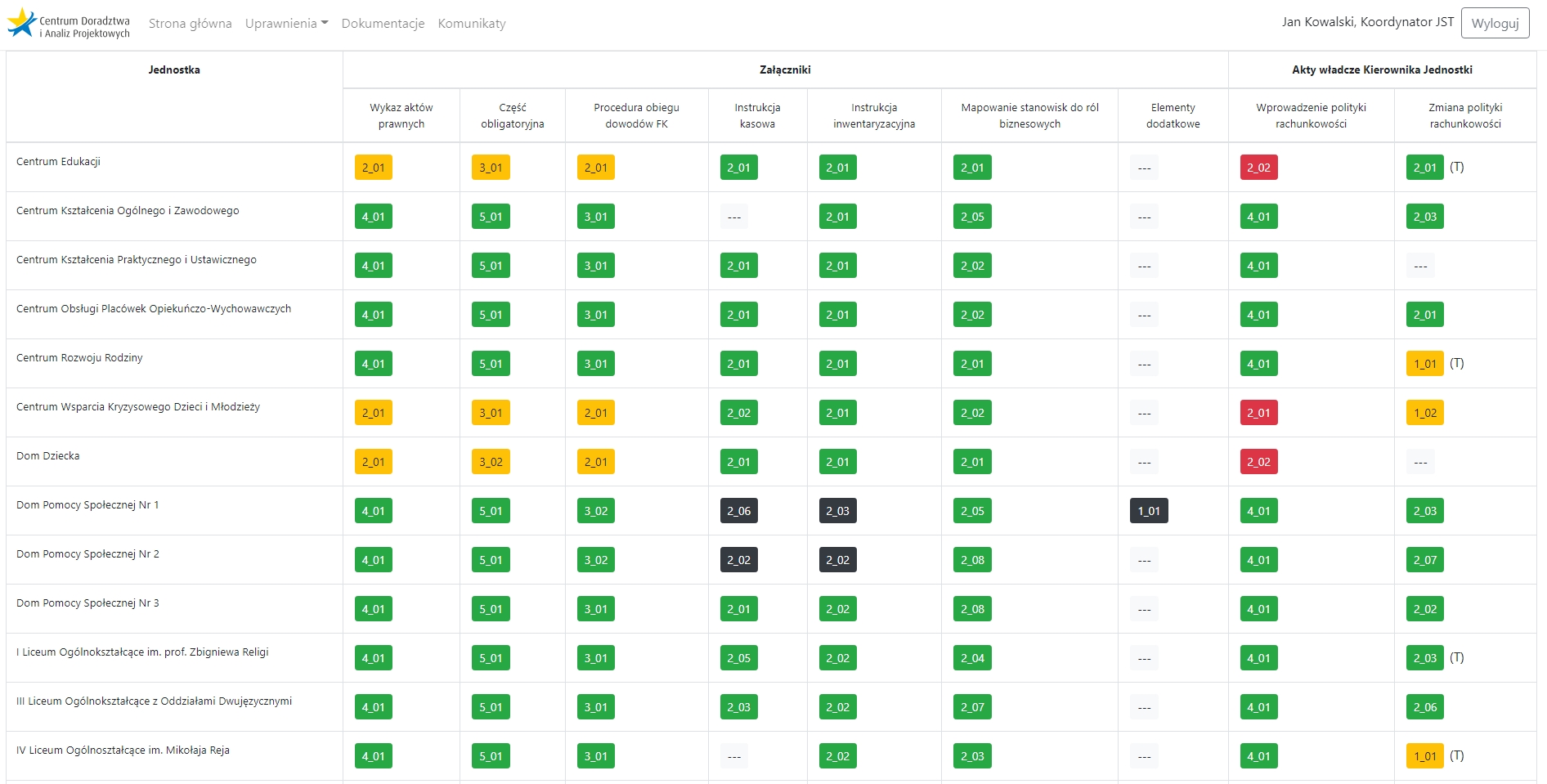Open yellow 3_01 Część obligatoryjna badge for Centrum Edukacji

coord(491,168)
